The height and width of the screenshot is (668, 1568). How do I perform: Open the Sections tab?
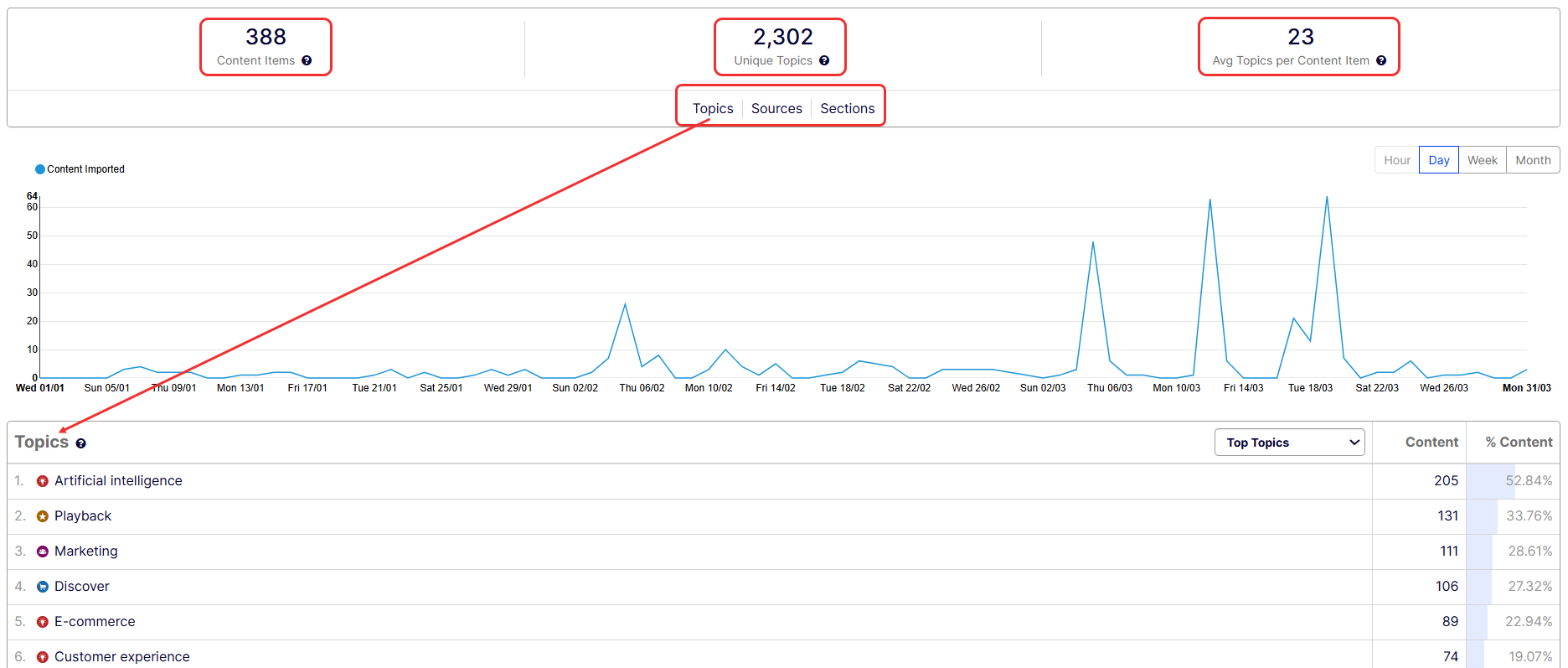click(847, 108)
